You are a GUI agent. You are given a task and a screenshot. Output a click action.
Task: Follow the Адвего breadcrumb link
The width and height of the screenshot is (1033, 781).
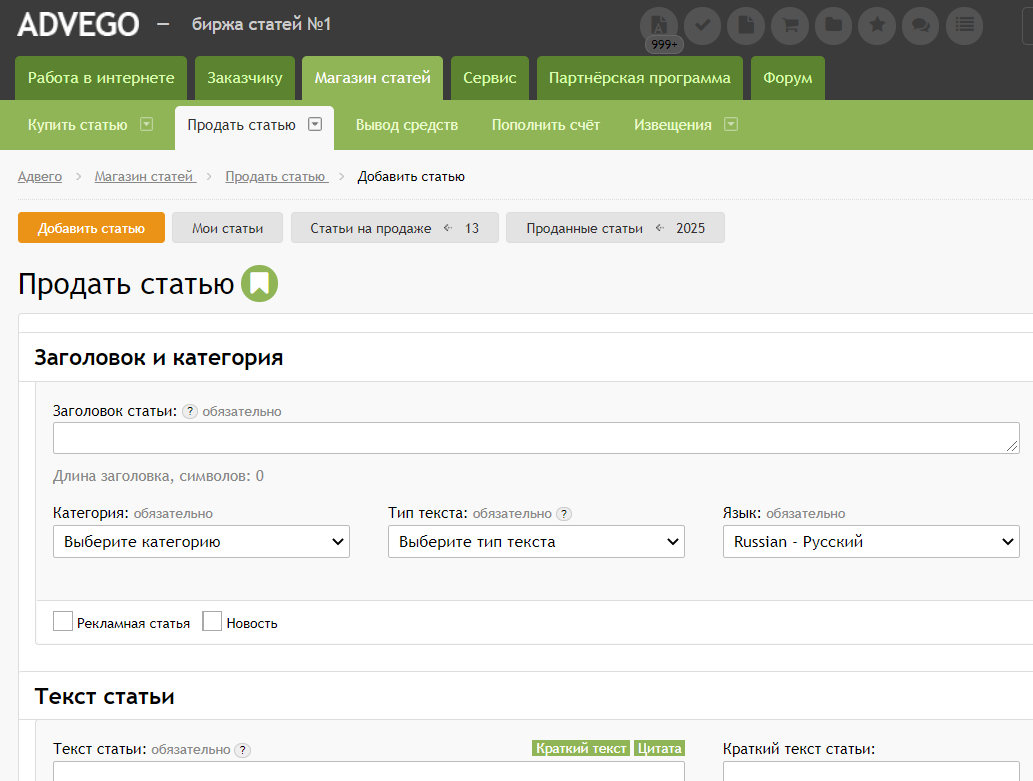pyautogui.click(x=40, y=177)
